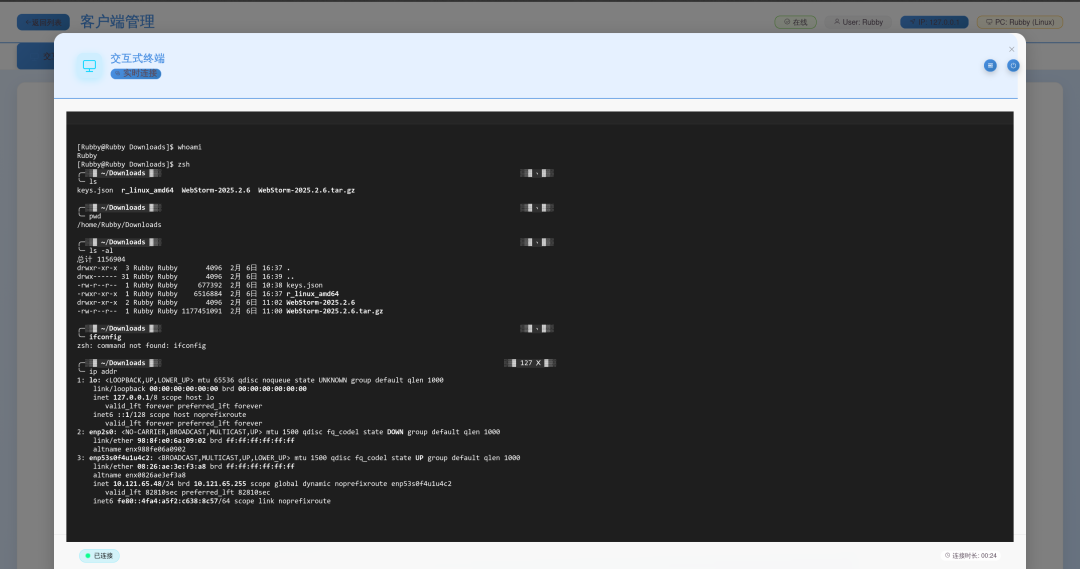Image resolution: width=1080 pixels, height=569 pixels.
Task: Click the power disconnect icon button
Action: pyautogui.click(x=1012, y=65)
